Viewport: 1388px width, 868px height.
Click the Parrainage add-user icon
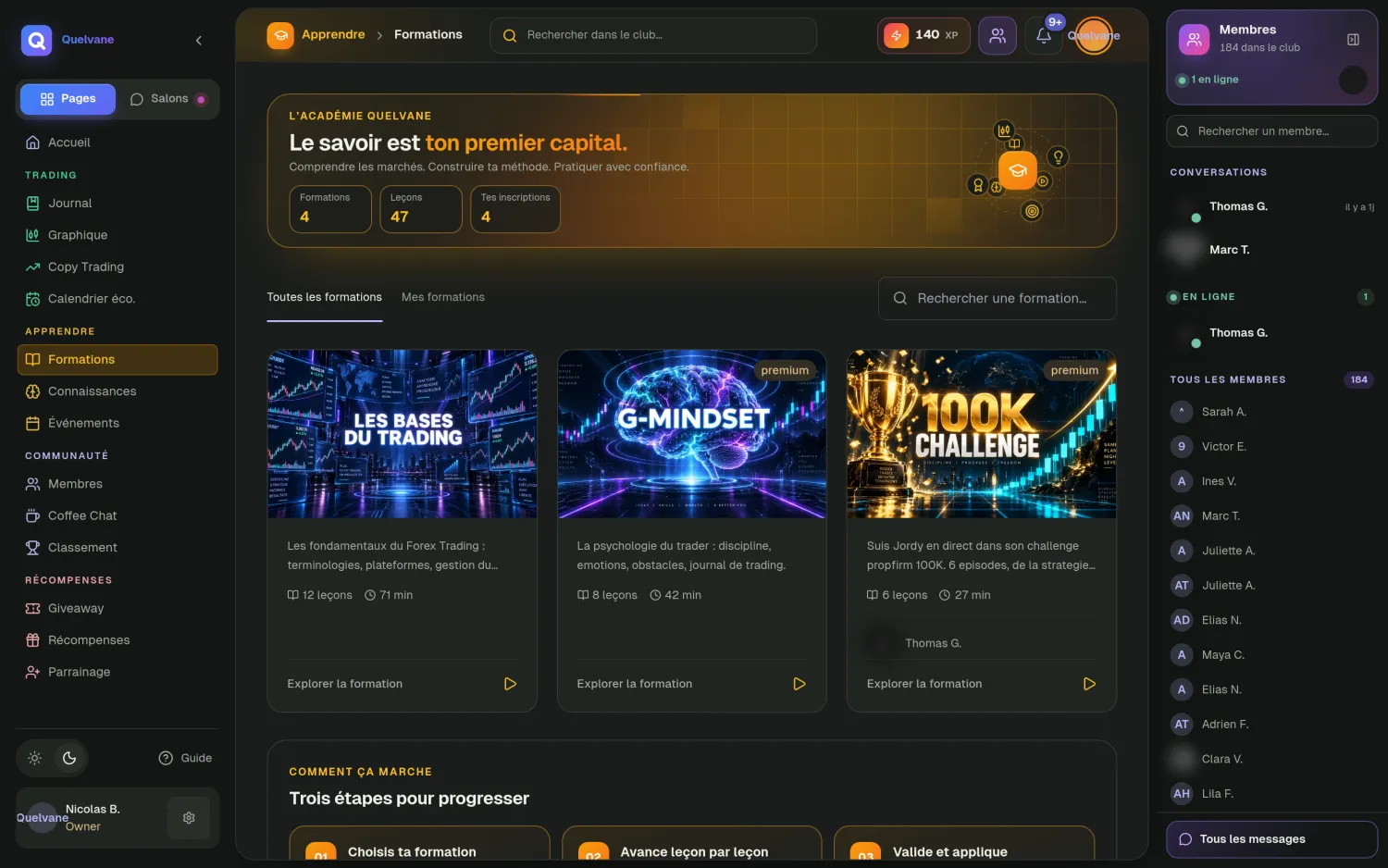(32, 673)
